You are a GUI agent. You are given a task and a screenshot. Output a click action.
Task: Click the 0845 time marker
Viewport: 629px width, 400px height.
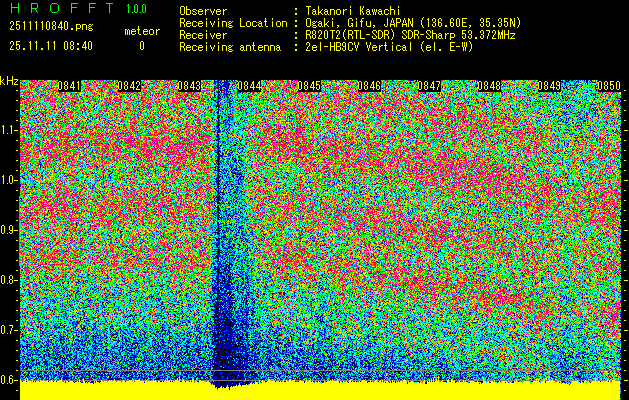point(309,86)
